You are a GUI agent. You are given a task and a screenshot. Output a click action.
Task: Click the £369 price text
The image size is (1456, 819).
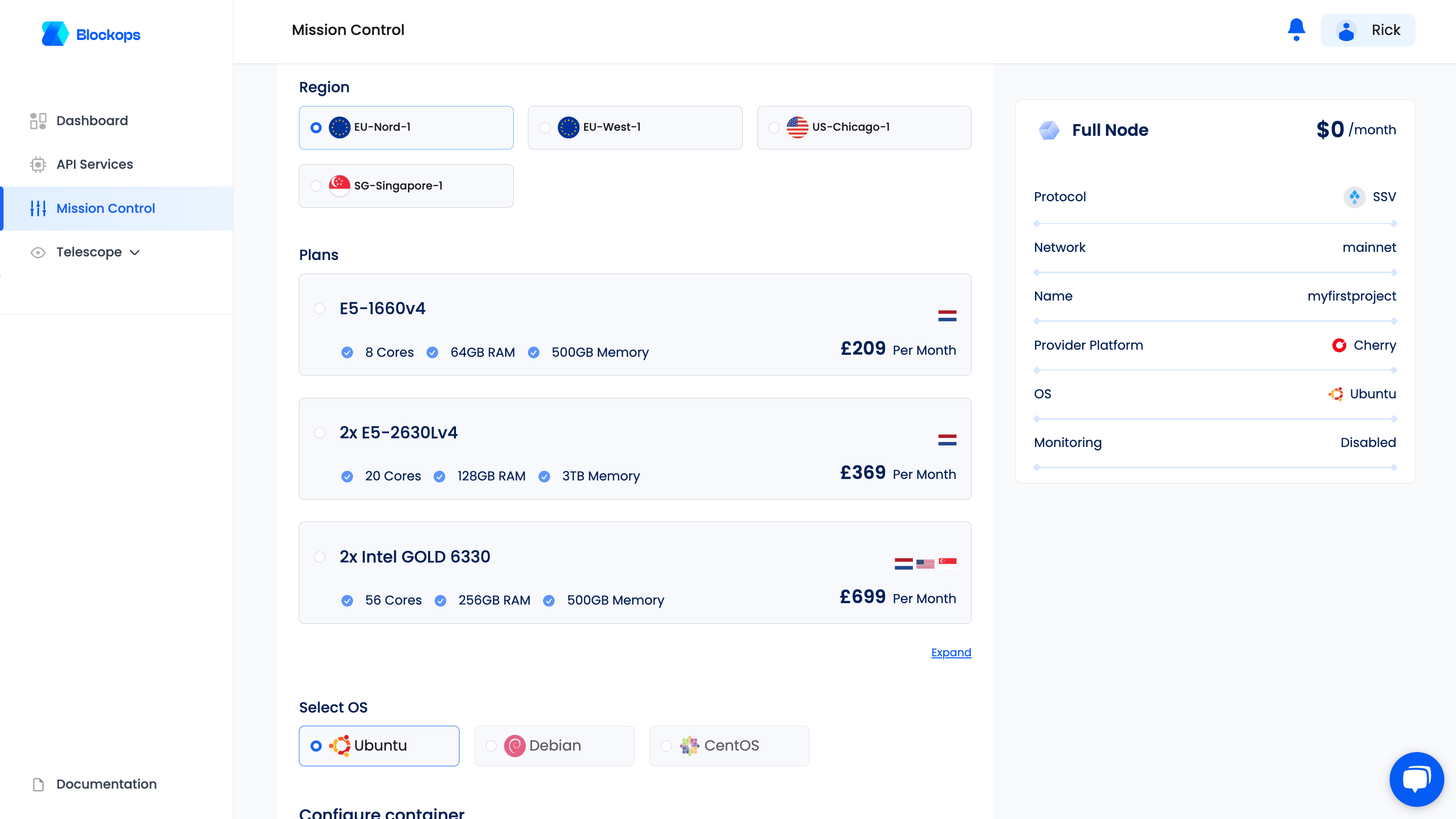[863, 472]
